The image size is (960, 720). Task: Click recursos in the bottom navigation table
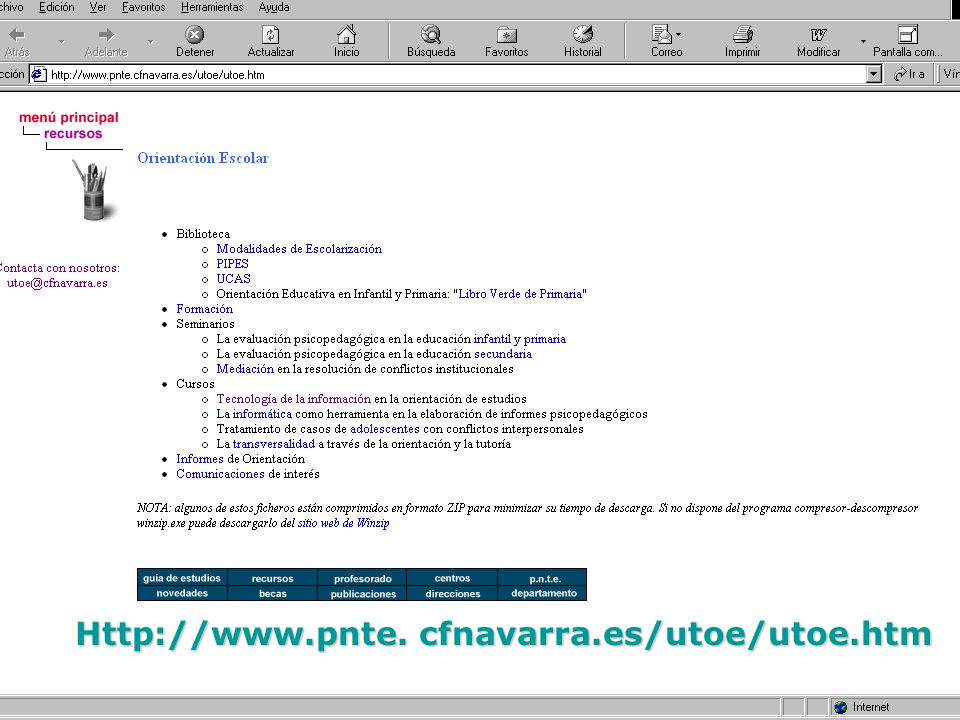click(x=272, y=578)
